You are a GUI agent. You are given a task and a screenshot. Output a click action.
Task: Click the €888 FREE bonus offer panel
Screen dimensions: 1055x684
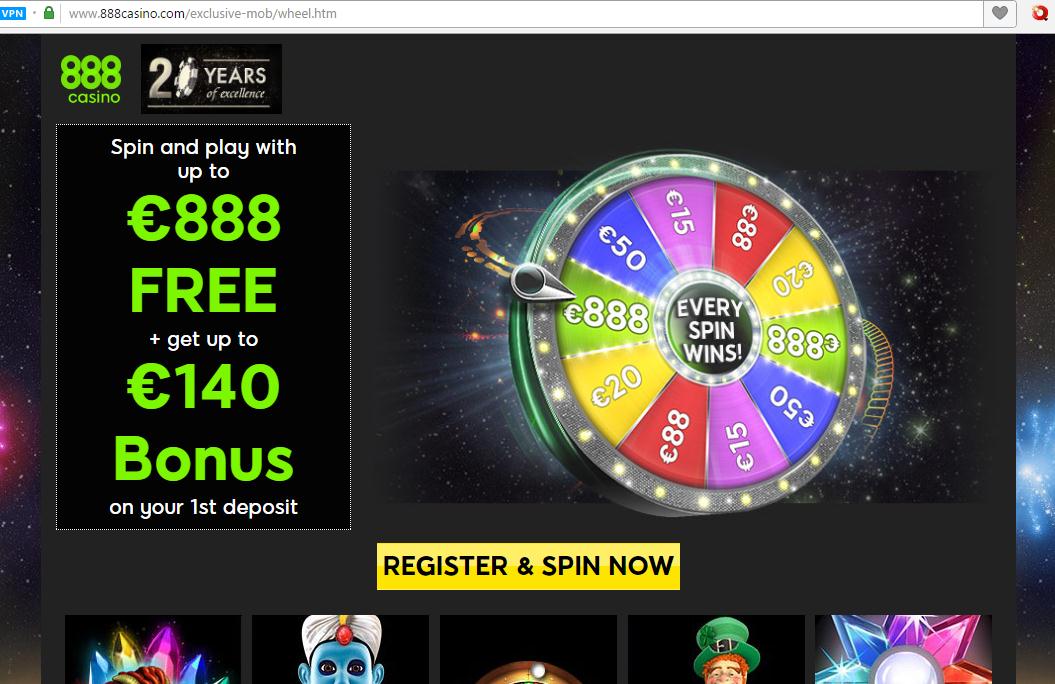pos(203,327)
